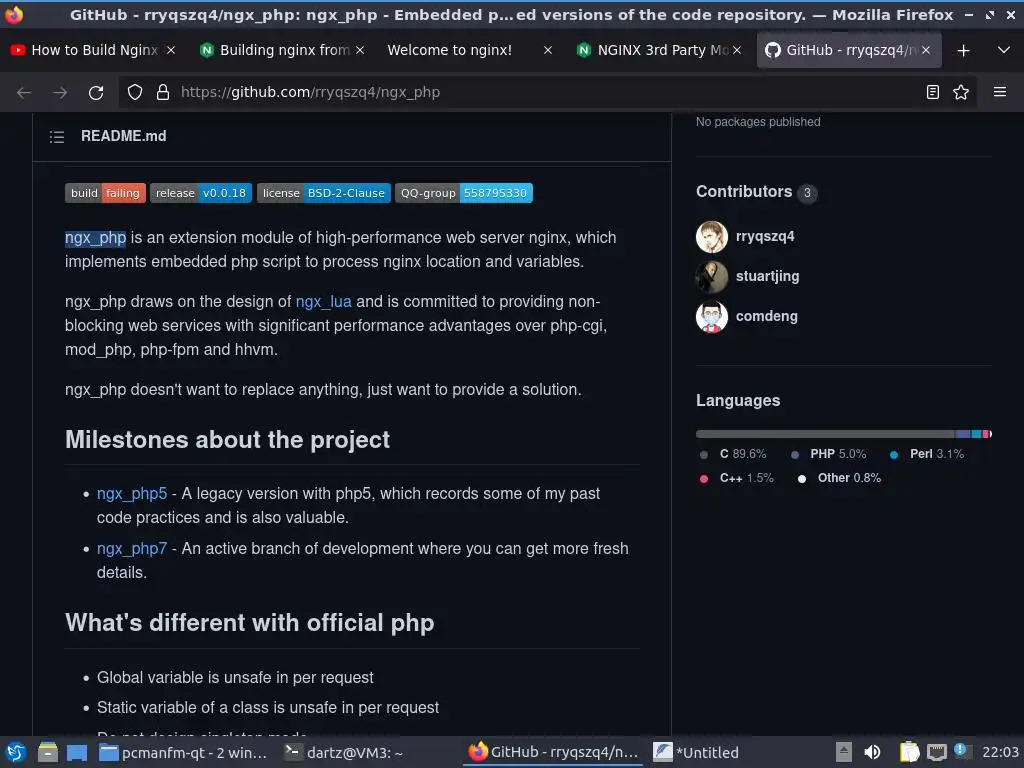Click the taskbar show desktop icon
This screenshot has height=768, width=1024.
tap(77, 752)
